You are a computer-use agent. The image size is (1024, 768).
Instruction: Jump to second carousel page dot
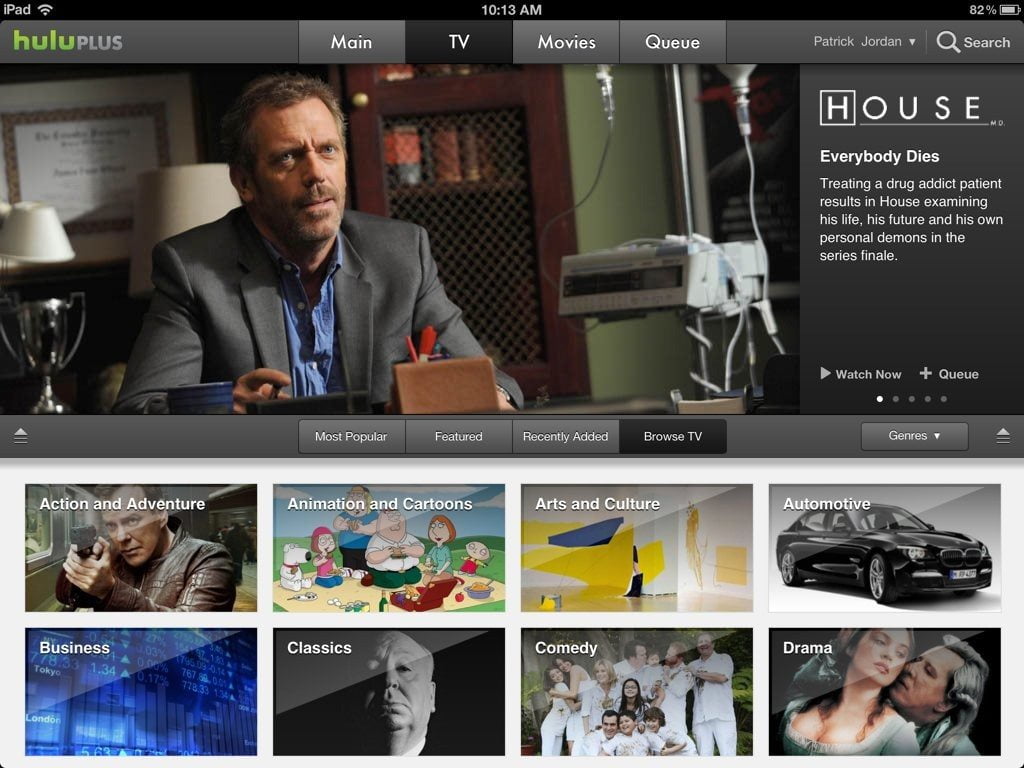[896, 399]
